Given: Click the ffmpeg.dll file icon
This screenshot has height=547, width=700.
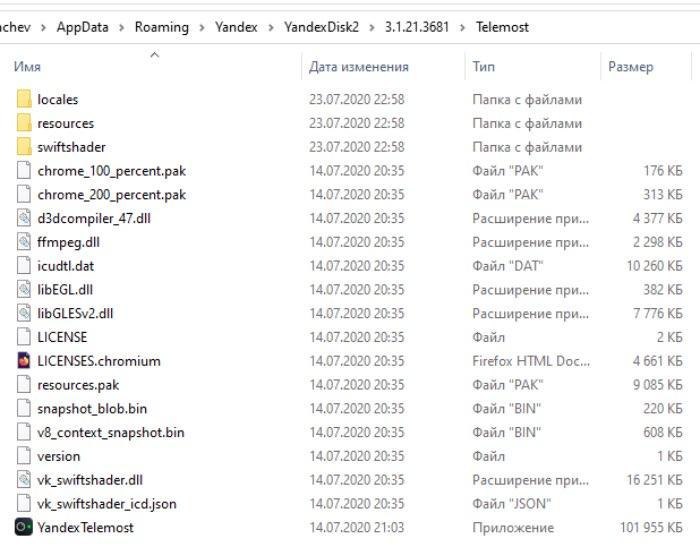Looking at the screenshot, I should (x=24, y=242).
